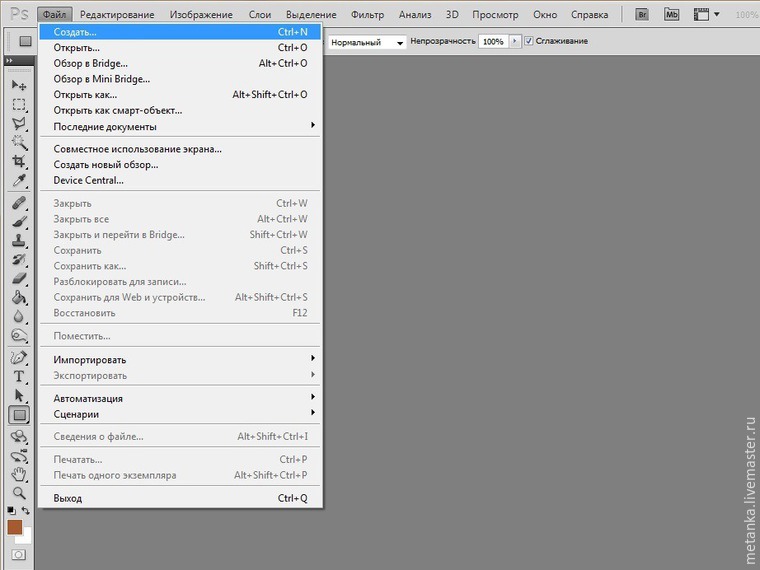Pick the Eyedropper tool
The width and height of the screenshot is (760, 570).
click(x=18, y=180)
